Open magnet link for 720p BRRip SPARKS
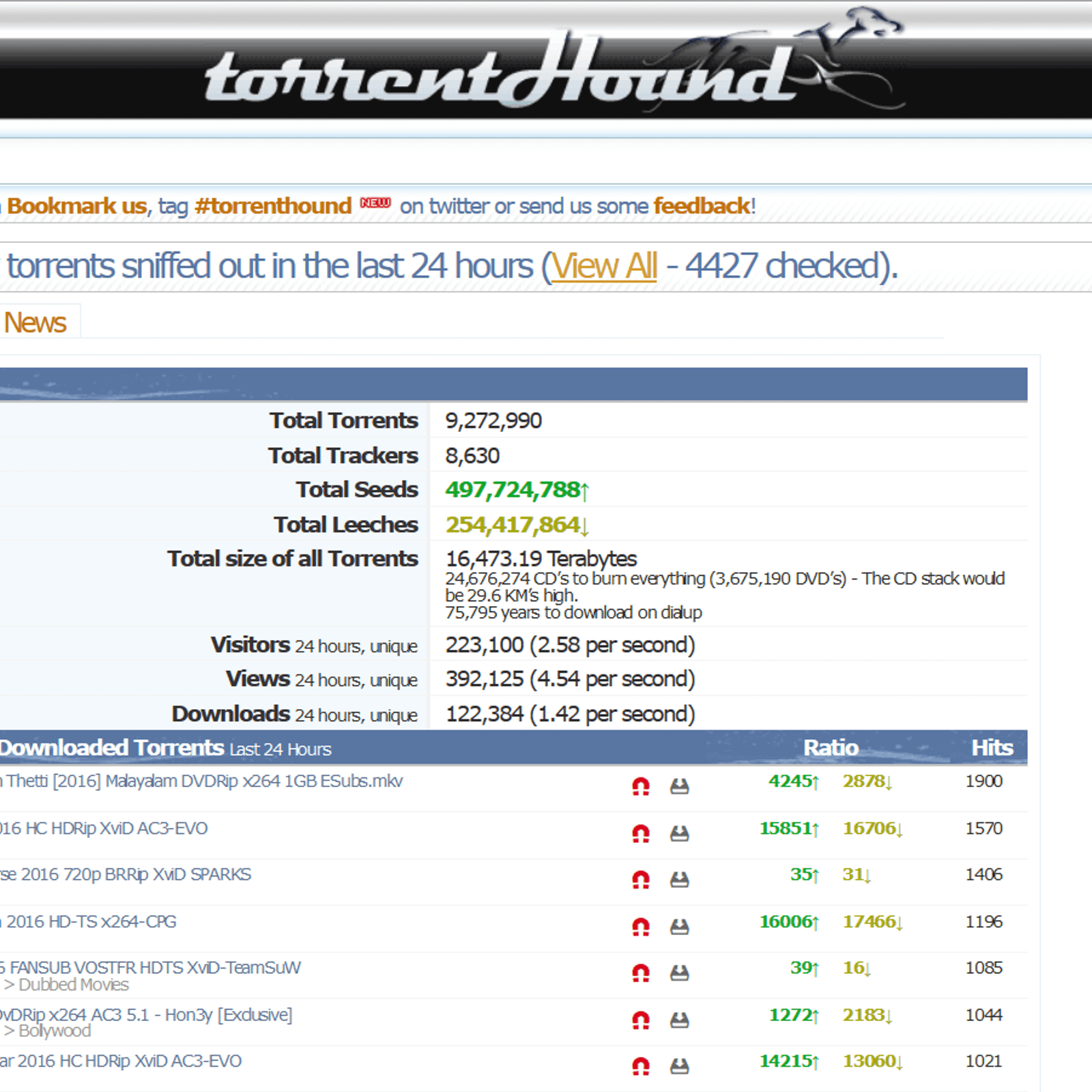Viewport: 1092px width, 1092px height. click(x=640, y=880)
